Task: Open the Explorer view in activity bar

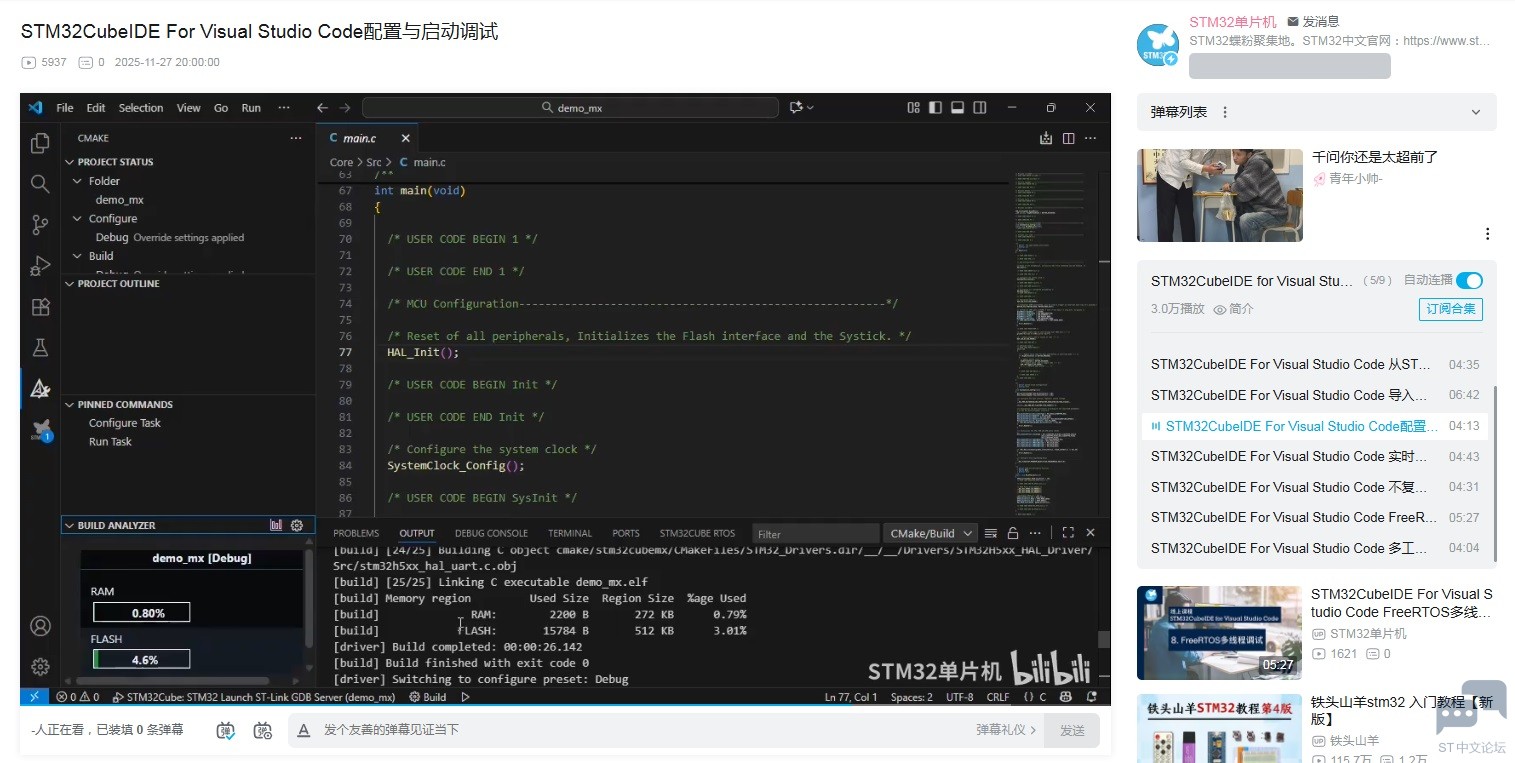Action: pyautogui.click(x=40, y=143)
